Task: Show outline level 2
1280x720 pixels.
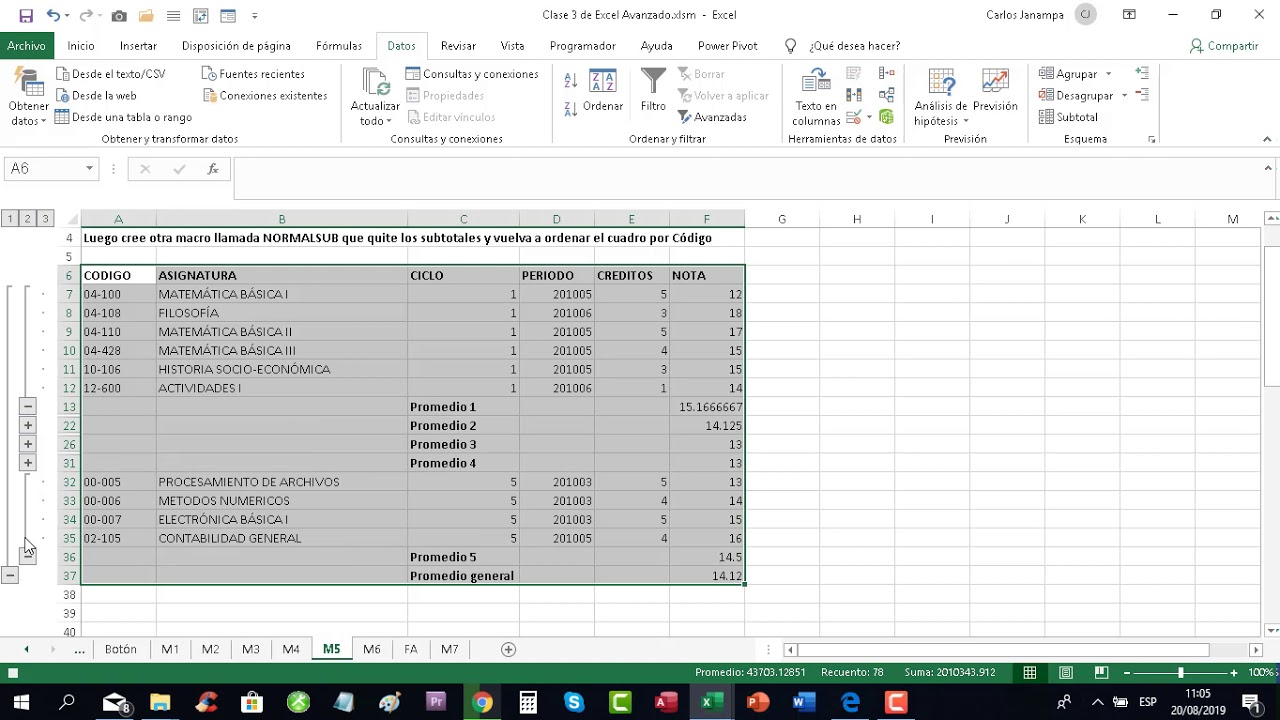Action: pos(28,219)
